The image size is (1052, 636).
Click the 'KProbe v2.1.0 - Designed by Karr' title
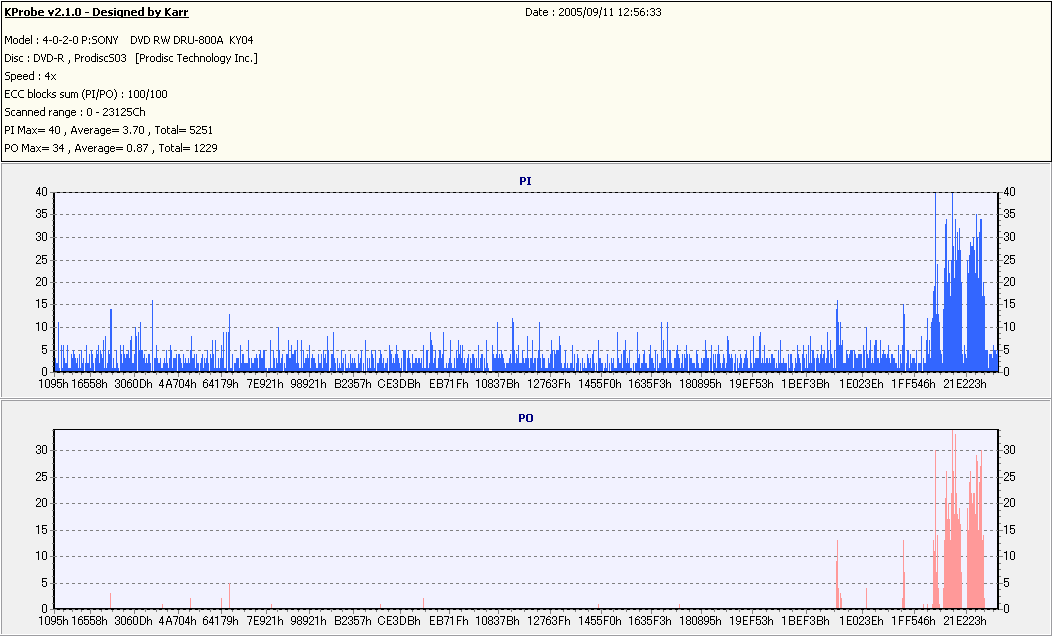pyautogui.click(x=97, y=12)
